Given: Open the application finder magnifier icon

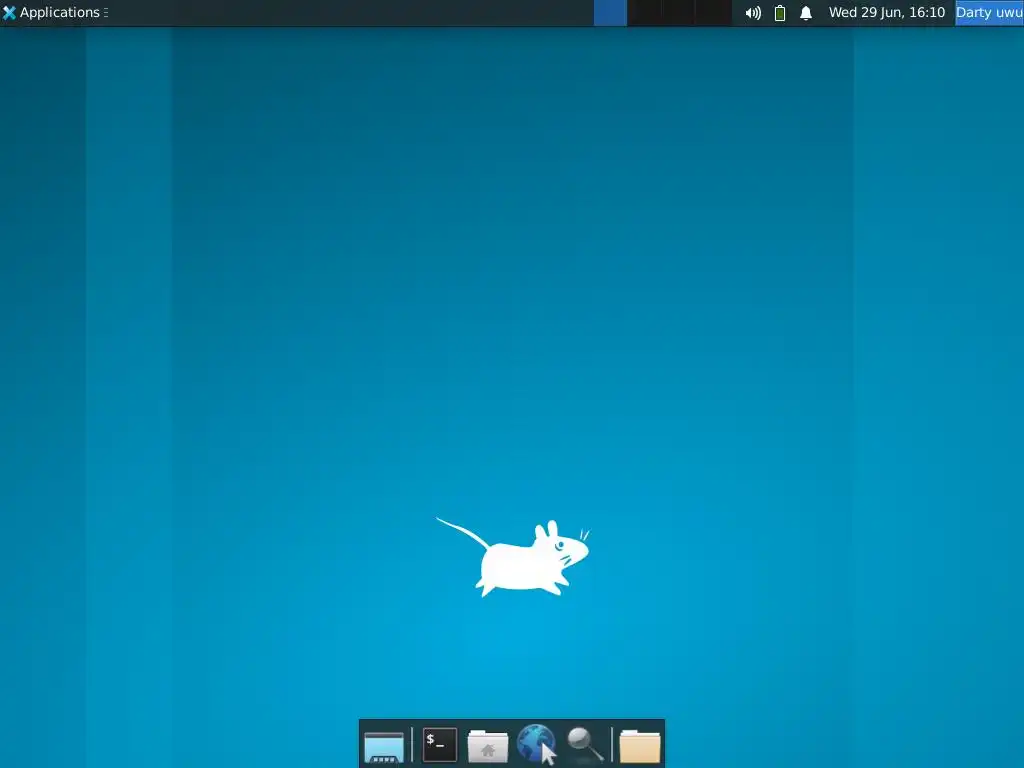Looking at the screenshot, I should pos(584,744).
